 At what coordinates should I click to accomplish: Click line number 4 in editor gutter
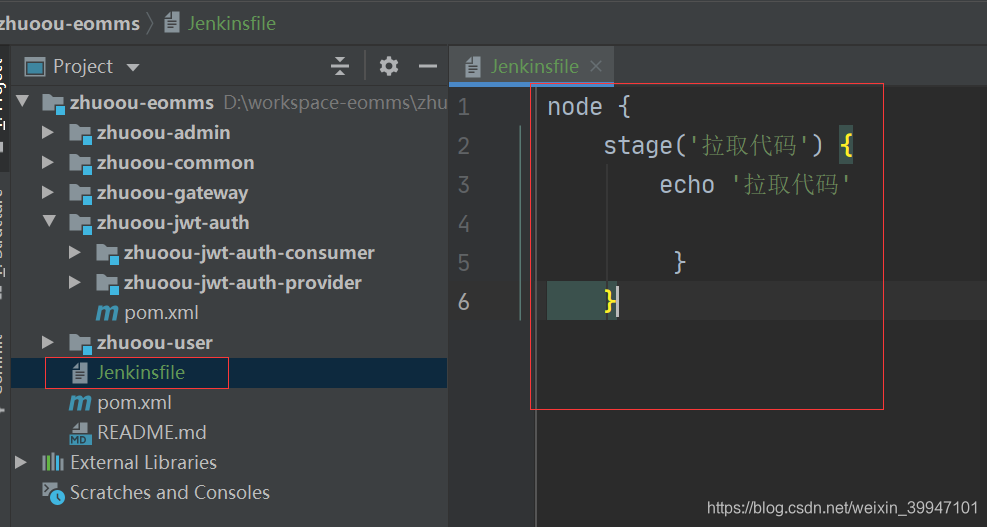point(464,224)
